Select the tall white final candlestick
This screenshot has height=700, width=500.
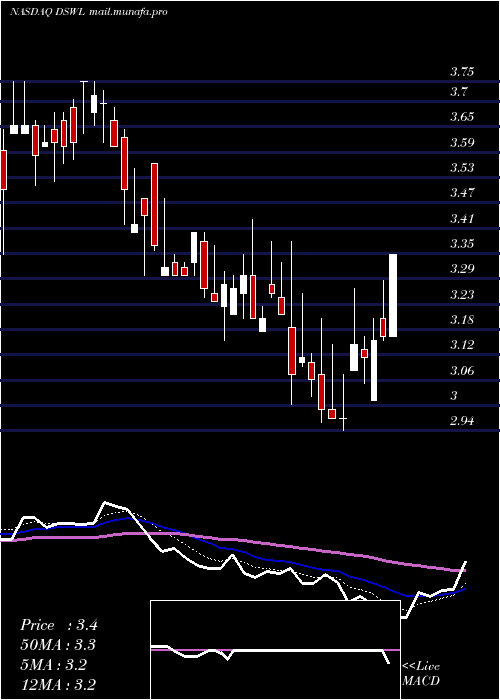tap(393, 295)
